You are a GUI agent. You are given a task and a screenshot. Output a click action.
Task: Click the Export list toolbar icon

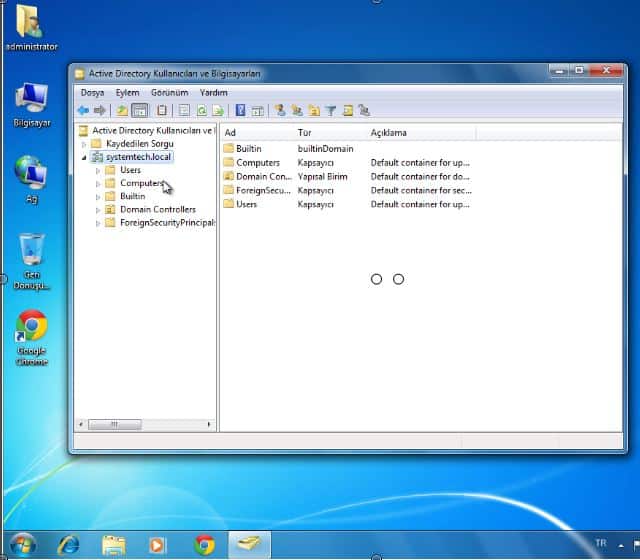[217, 110]
